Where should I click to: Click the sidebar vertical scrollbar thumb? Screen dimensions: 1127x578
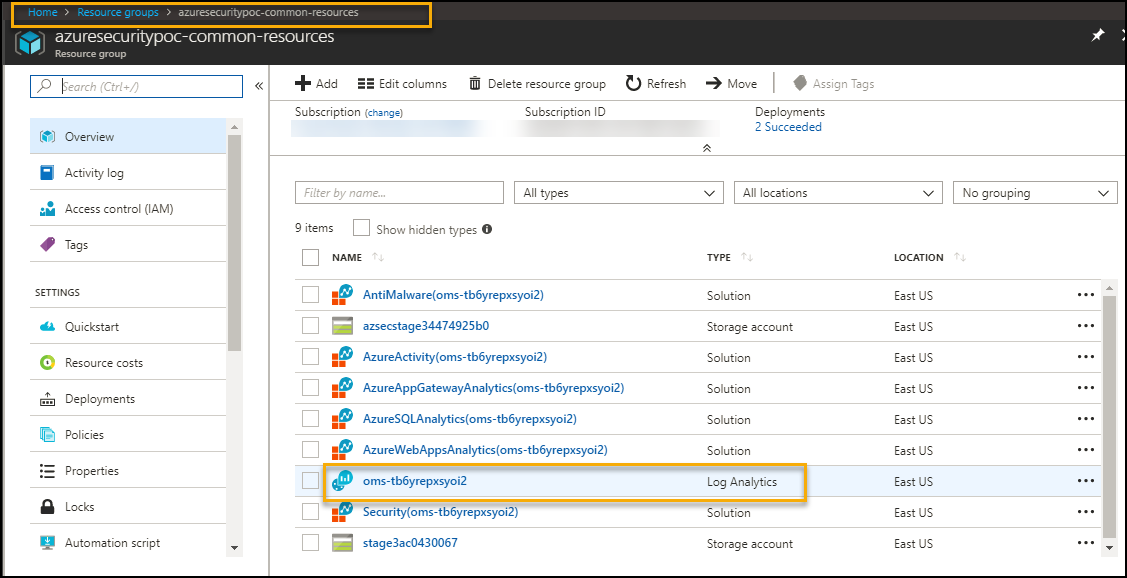click(234, 243)
